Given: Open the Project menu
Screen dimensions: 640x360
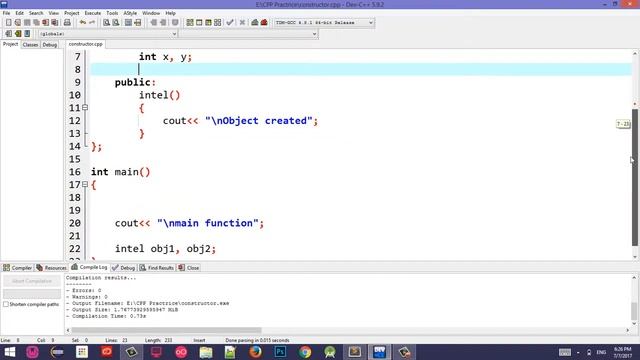Looking at the screenshot, I should [x=71, y=13].
